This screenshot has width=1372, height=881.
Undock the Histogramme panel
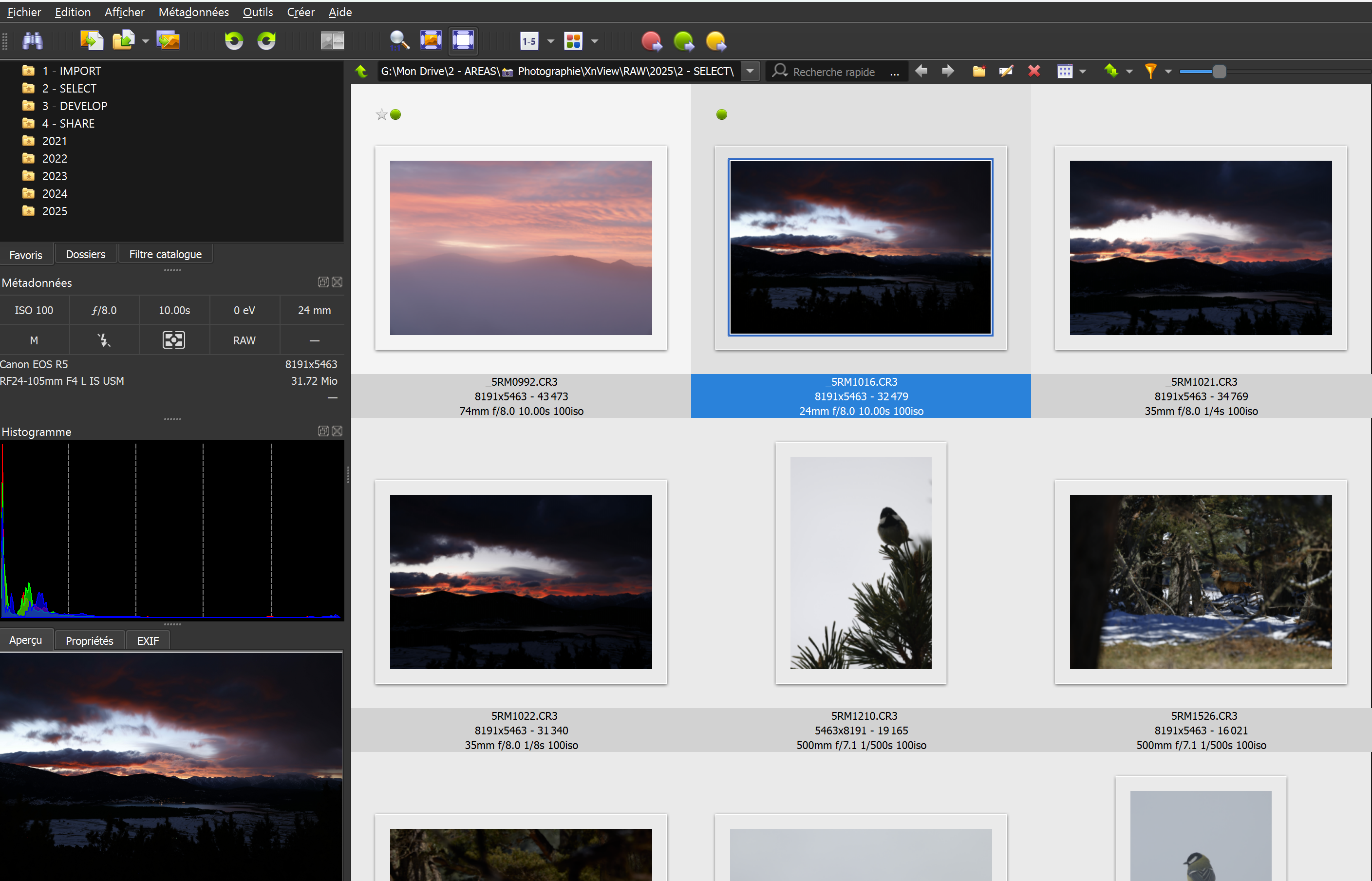click(x=323, y=431)
